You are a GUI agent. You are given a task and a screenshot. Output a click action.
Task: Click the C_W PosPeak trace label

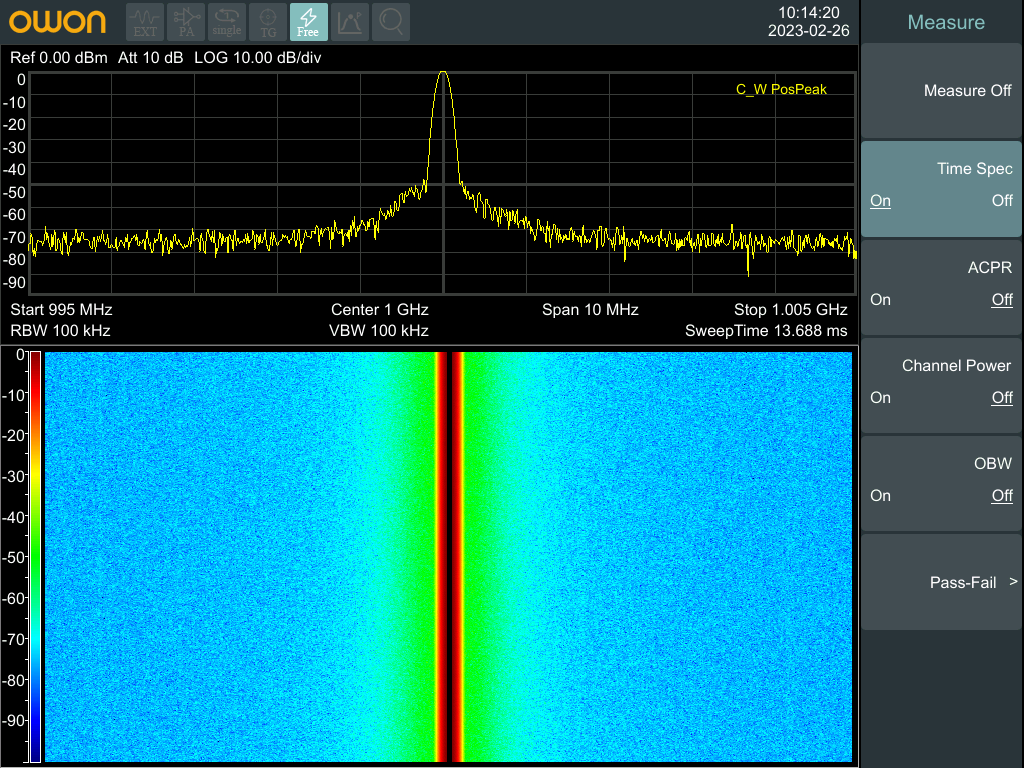click(x=781, y=89)
